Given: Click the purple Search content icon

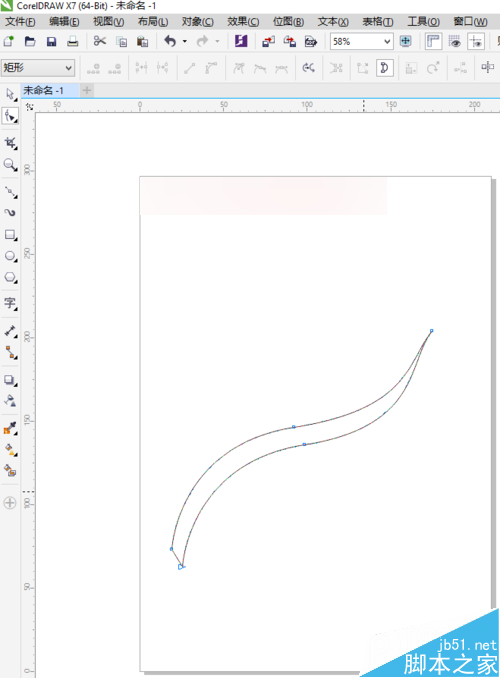Looking at the screenshot, I should coord(241,42).
